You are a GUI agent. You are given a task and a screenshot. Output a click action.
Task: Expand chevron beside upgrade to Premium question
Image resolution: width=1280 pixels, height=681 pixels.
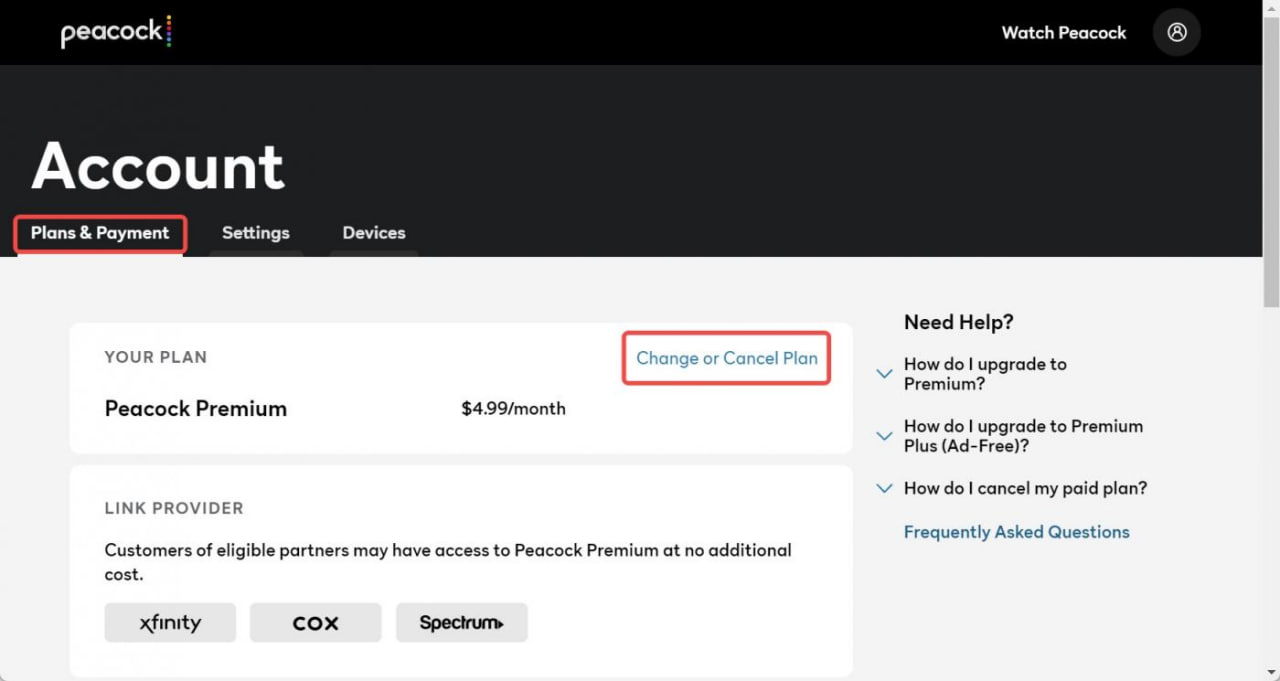tap(884, 374)
